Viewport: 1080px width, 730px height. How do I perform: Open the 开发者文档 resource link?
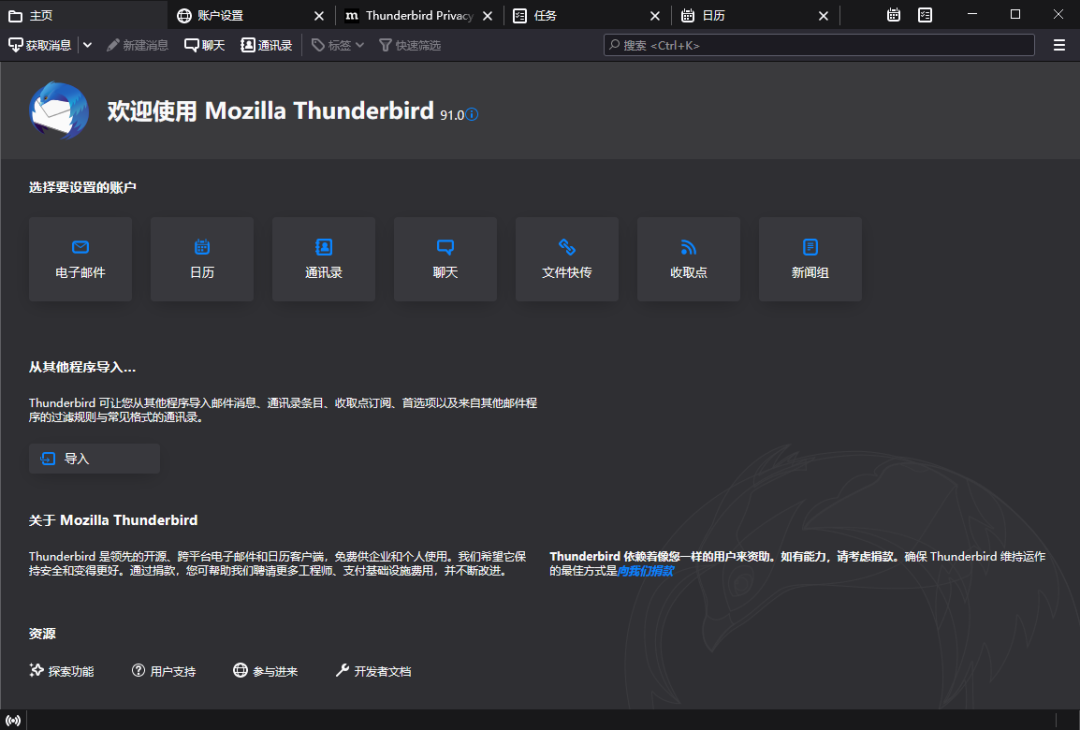point(373,671)
